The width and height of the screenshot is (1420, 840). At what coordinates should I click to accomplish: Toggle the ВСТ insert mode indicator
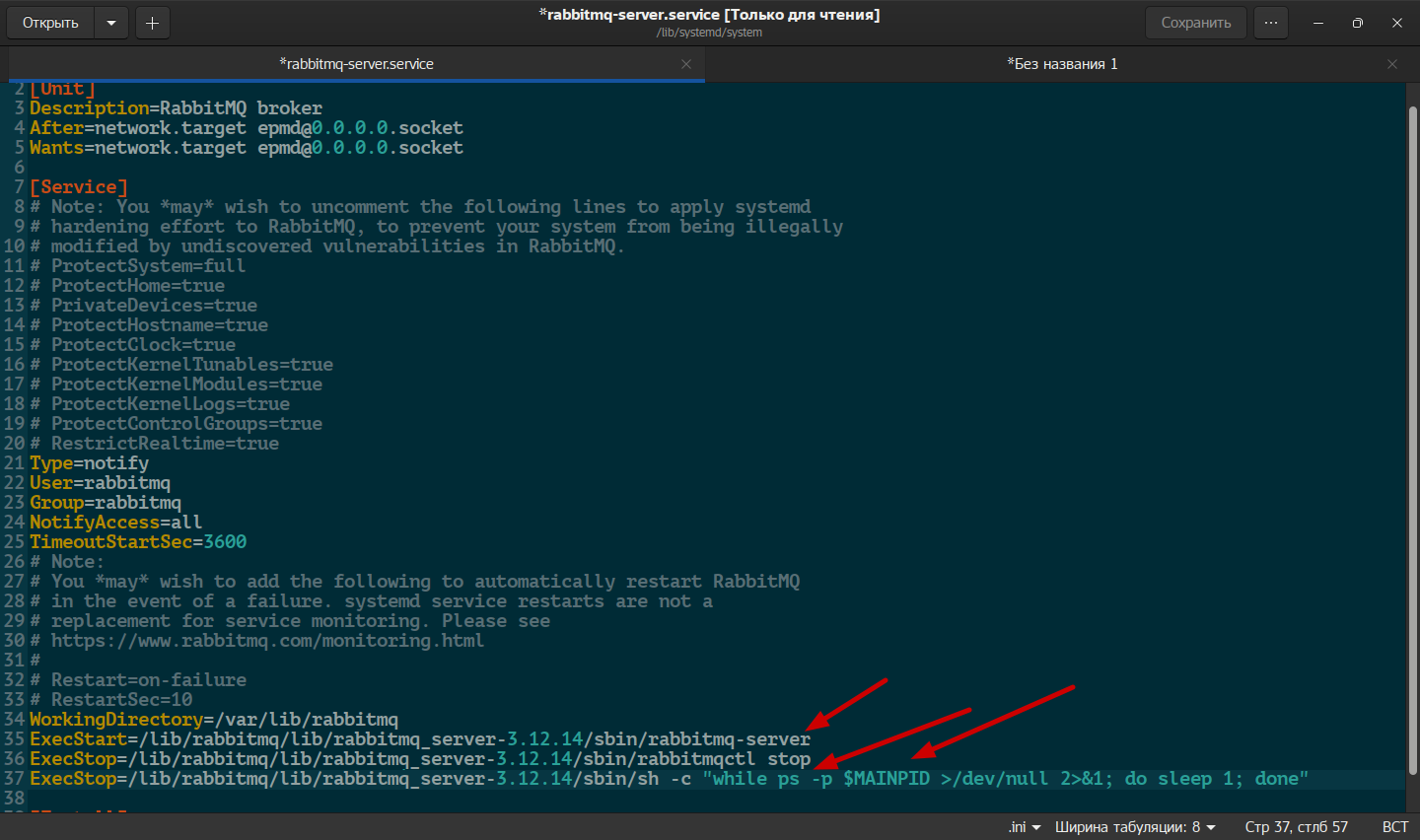(x=1394, y=827)
